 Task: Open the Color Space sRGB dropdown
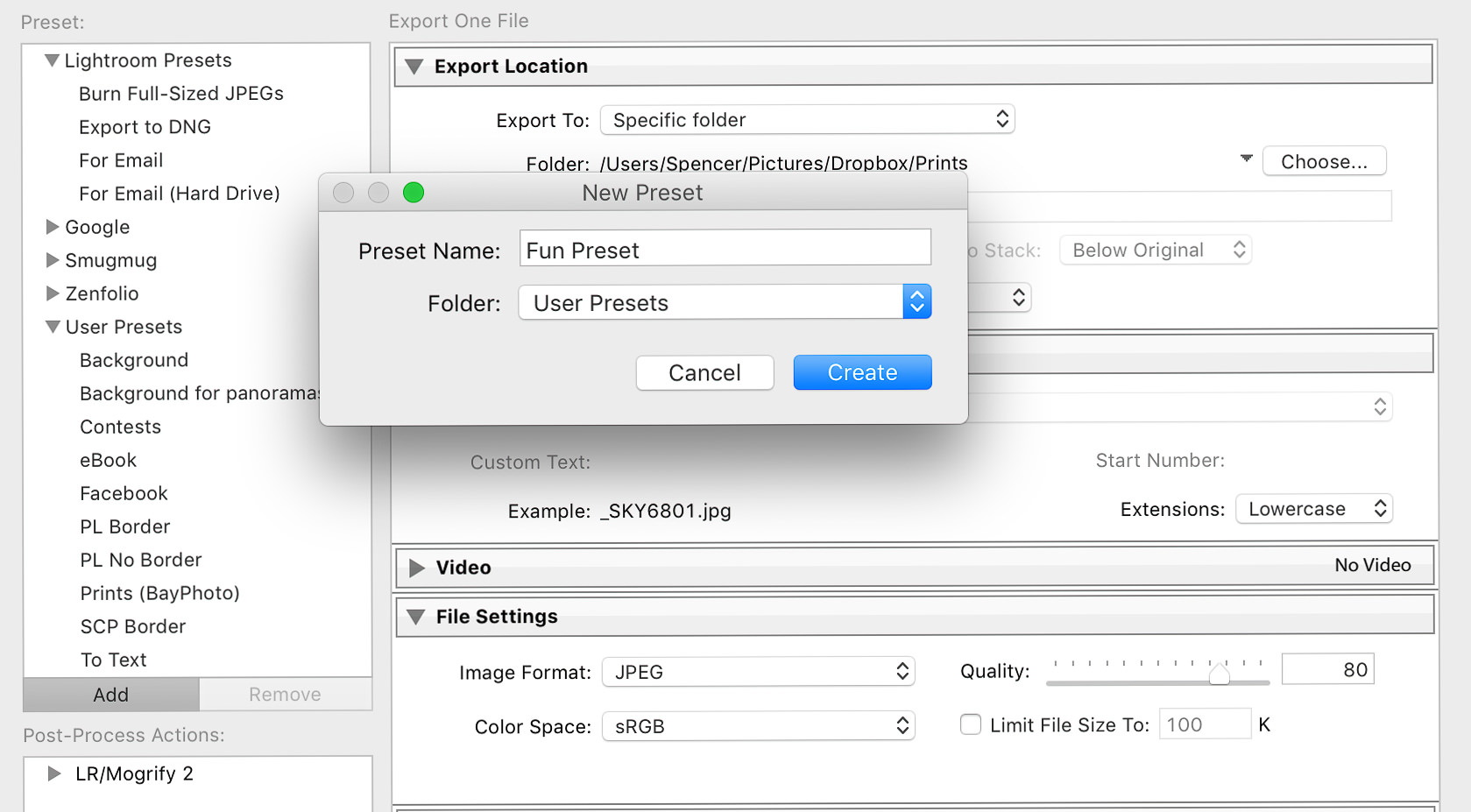click(x=758, y=726)
